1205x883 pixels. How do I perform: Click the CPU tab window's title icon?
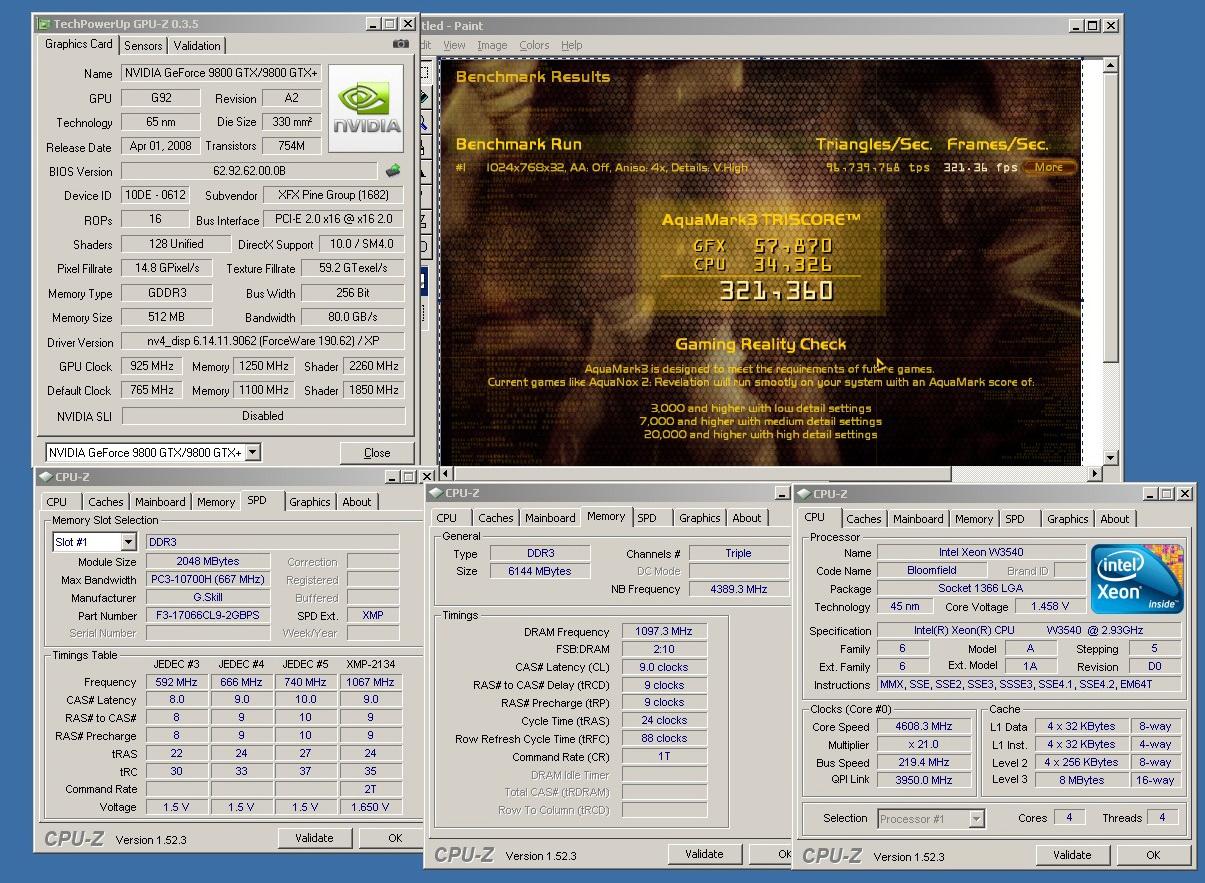[x=804, y=494]
